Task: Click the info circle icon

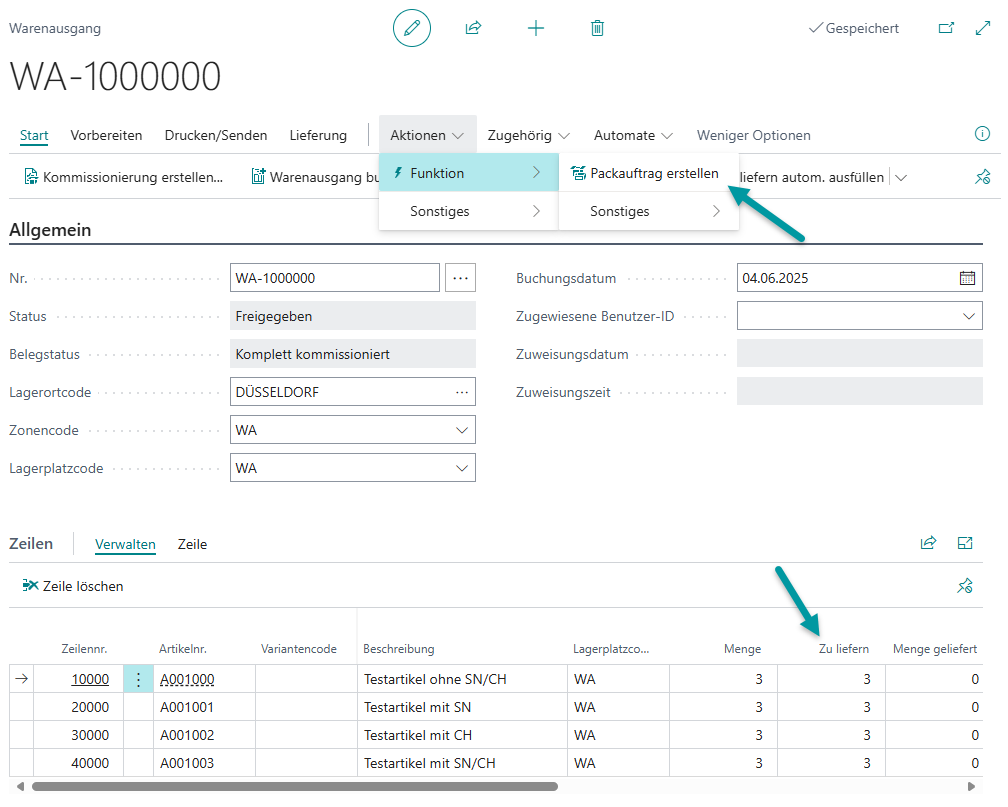Action: pyautogui.click(x=982, y=134)
